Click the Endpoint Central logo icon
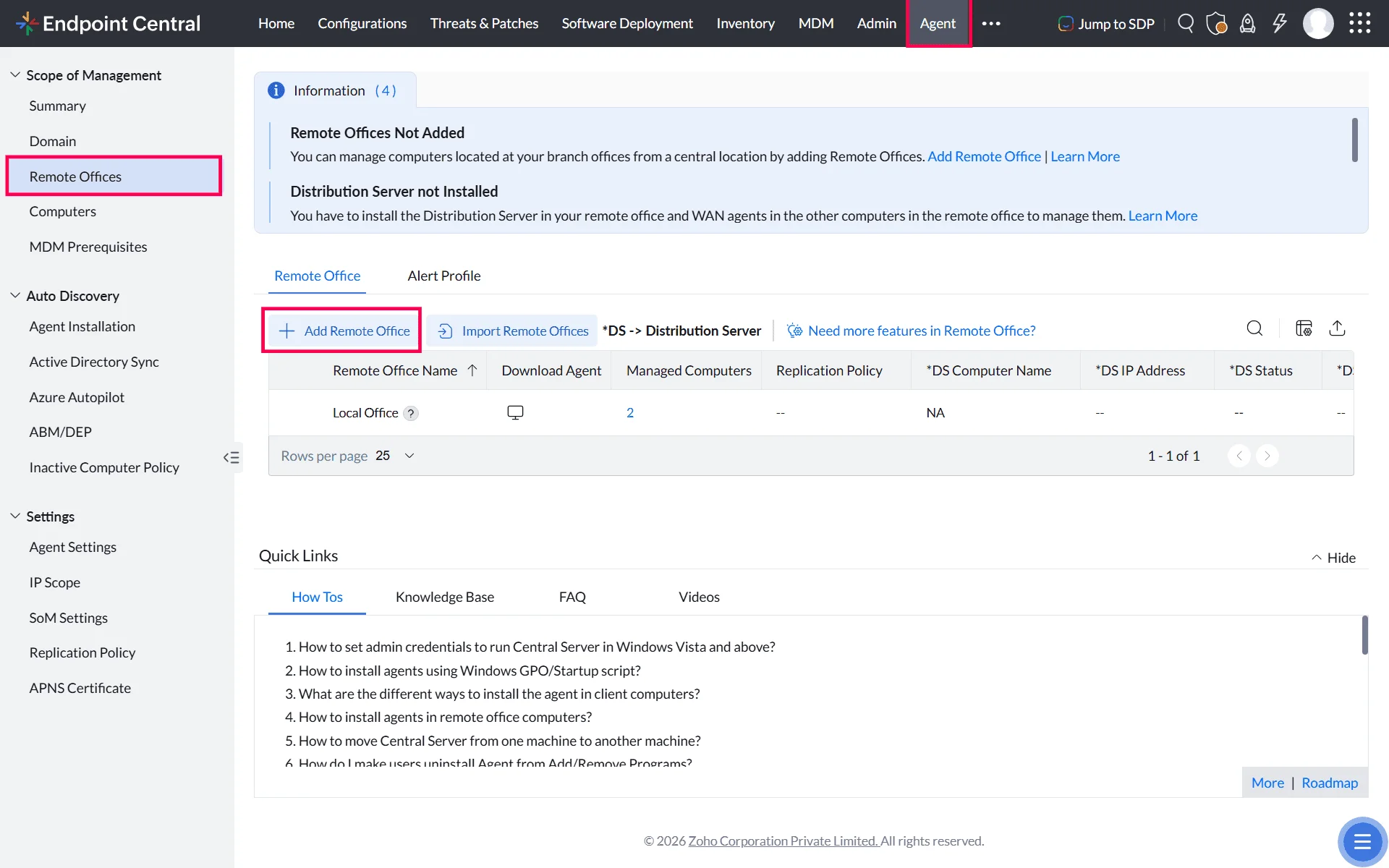 27,23
